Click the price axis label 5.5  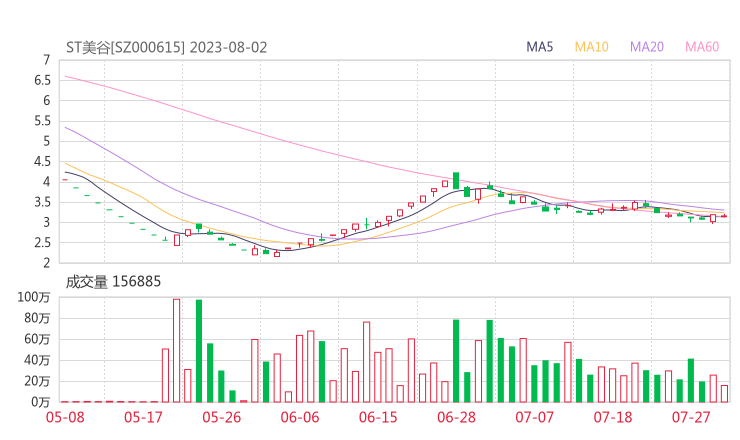tap(42, 121)
